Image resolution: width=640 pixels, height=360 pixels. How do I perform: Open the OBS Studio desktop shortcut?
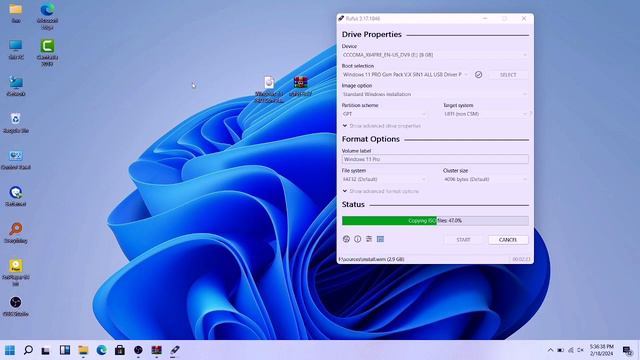16,307
